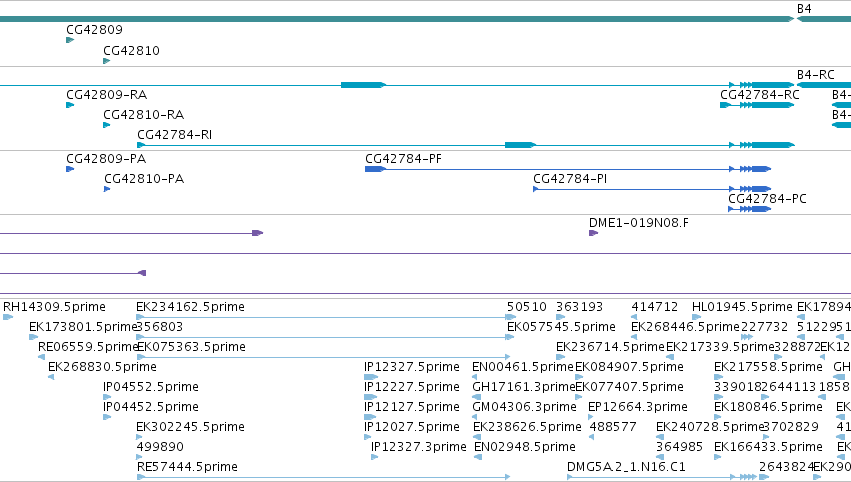Image resolution: width=851 pixels, height=482 pixels.
Task: Select EST EK234162.5prime
Action: click(190, 307)
